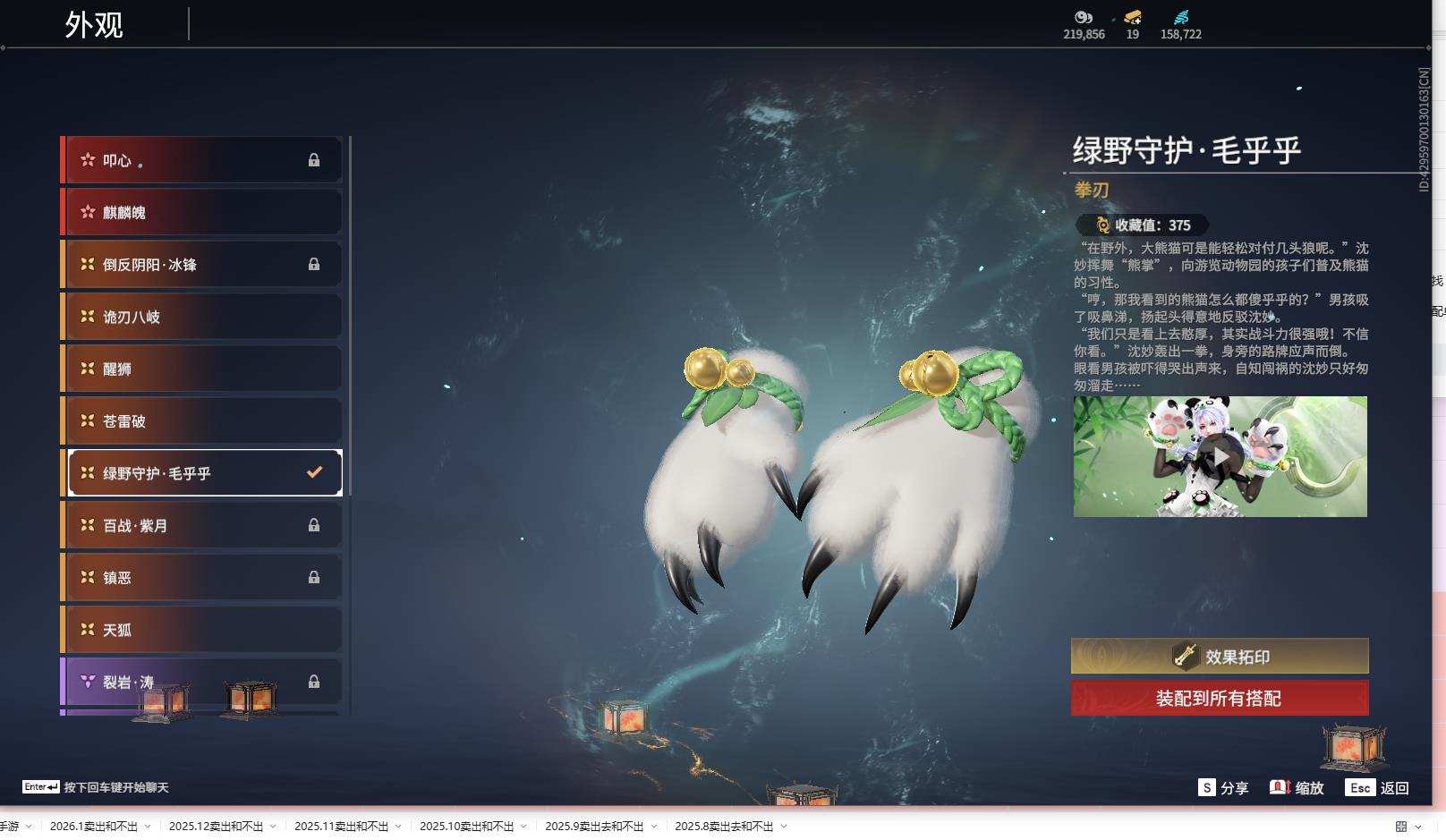Select the 百战·紫月 skin name
1446x840 pixels.
click(135, 525)
